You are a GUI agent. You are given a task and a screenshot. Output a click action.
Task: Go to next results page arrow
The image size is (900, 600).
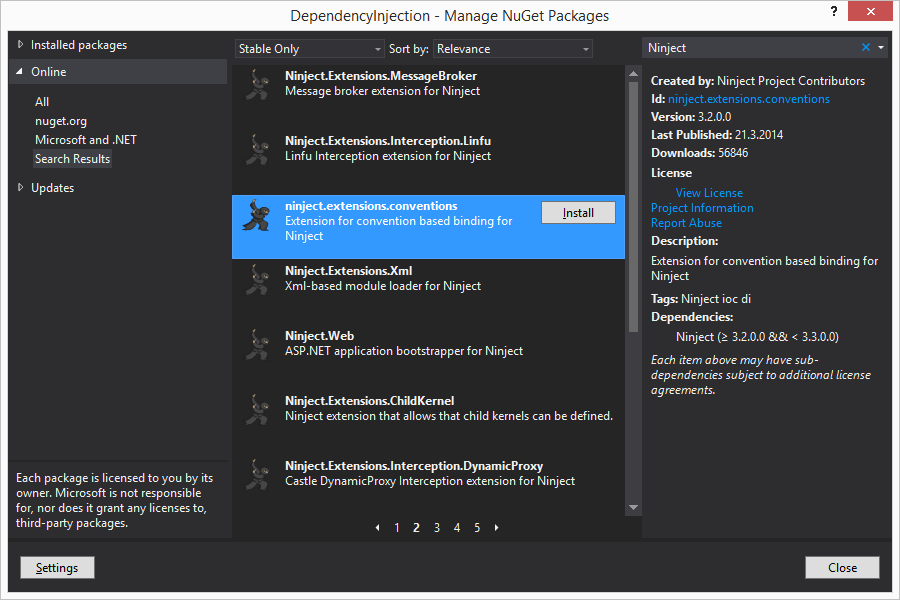[496, 528]
